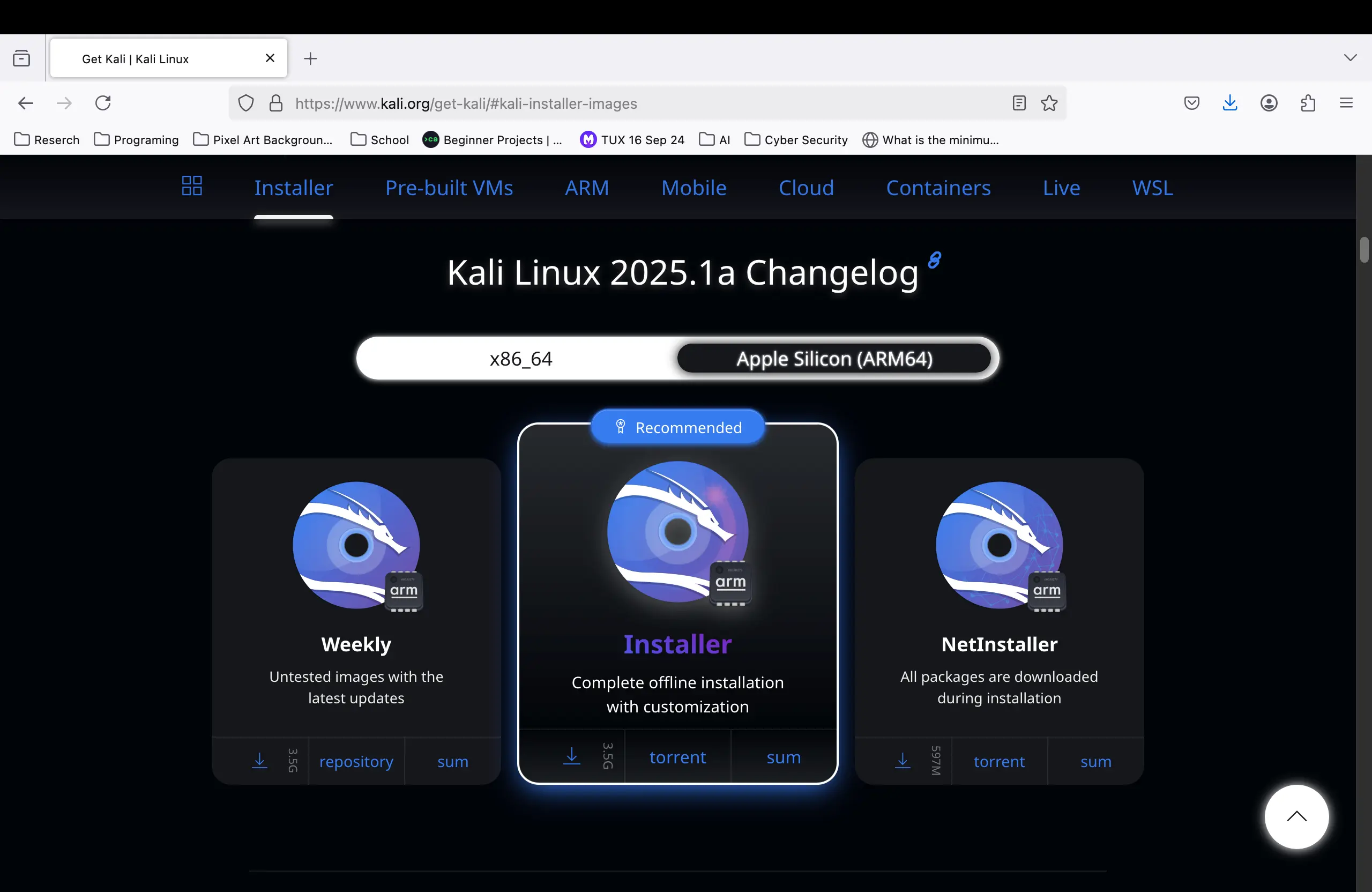Switch to the Pre-built VMs tab
Viewport: 1372px width, 892px height.
pyautogui.click(x=449, y=188)
